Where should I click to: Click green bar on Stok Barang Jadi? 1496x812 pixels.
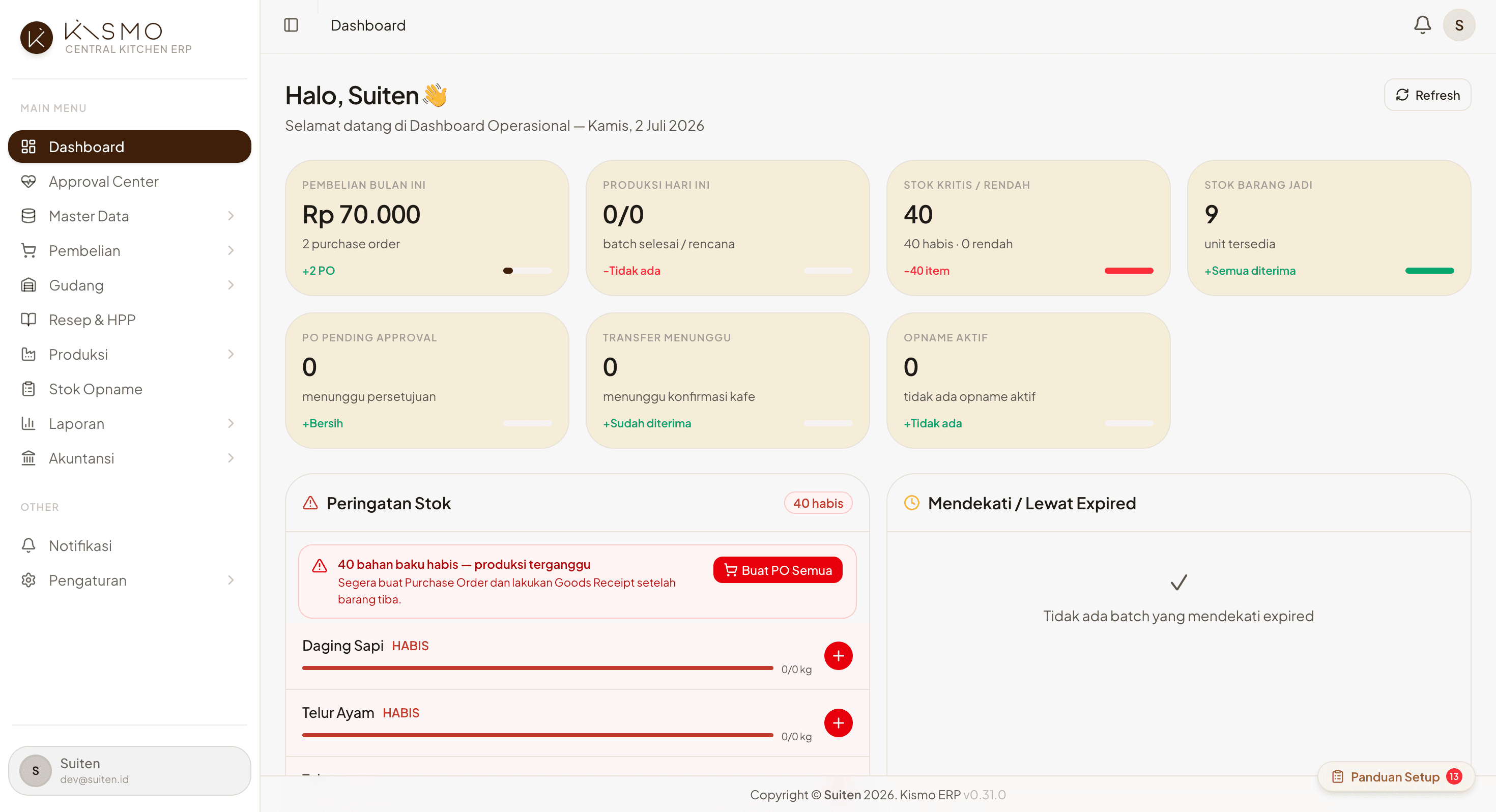tap(1429, 270)
